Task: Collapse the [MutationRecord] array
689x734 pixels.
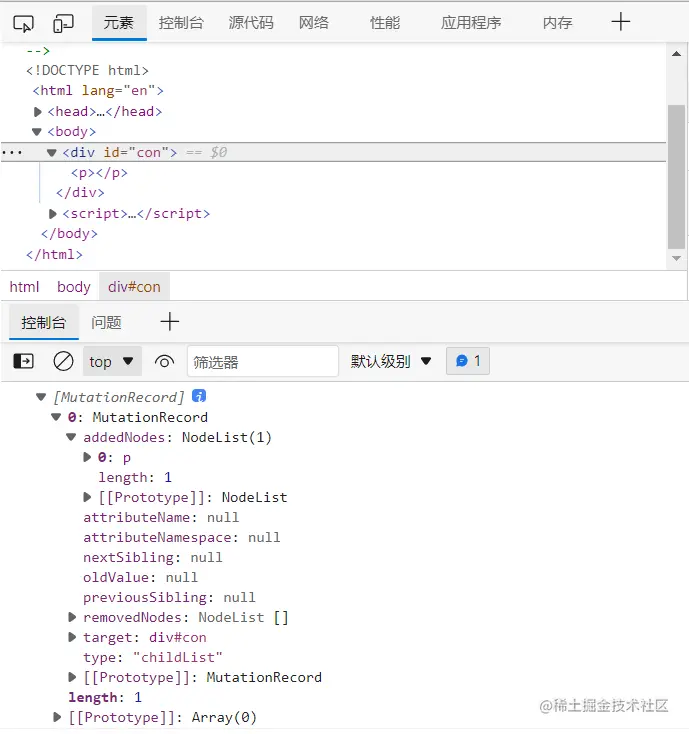Action: coord(41,397)
